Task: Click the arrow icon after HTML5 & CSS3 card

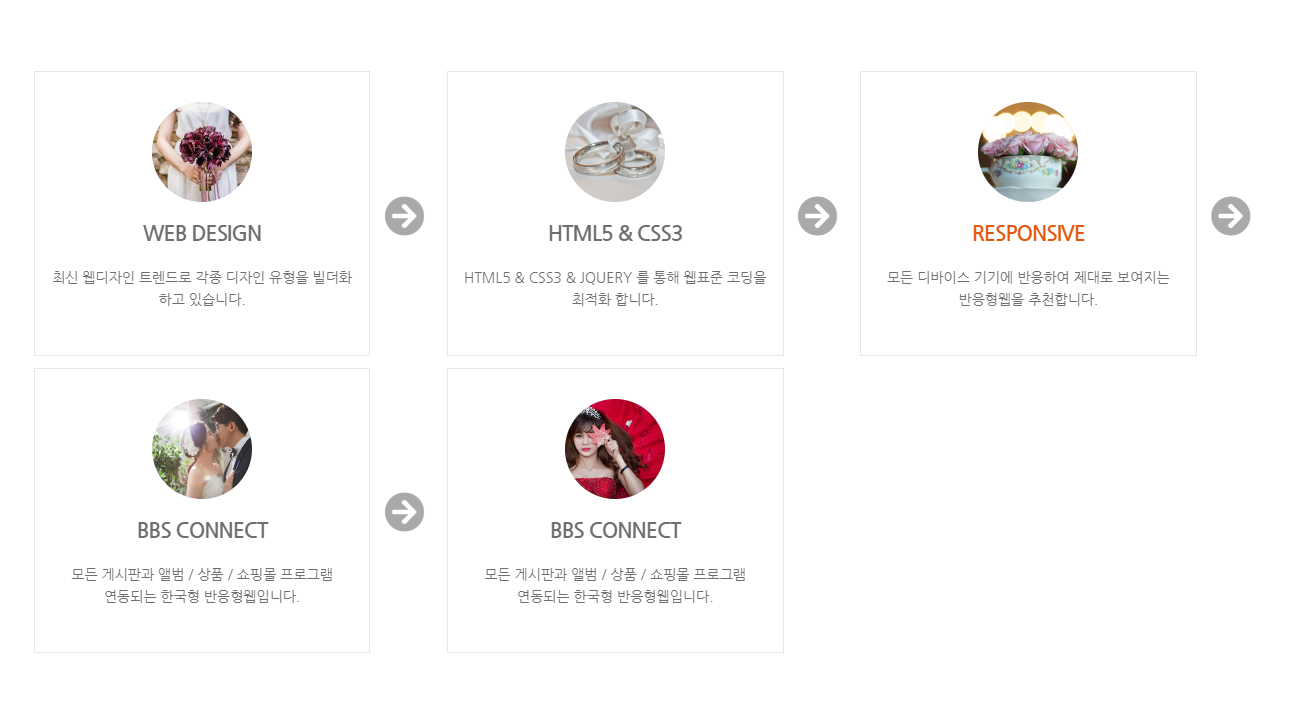Action: pos(817,216)
